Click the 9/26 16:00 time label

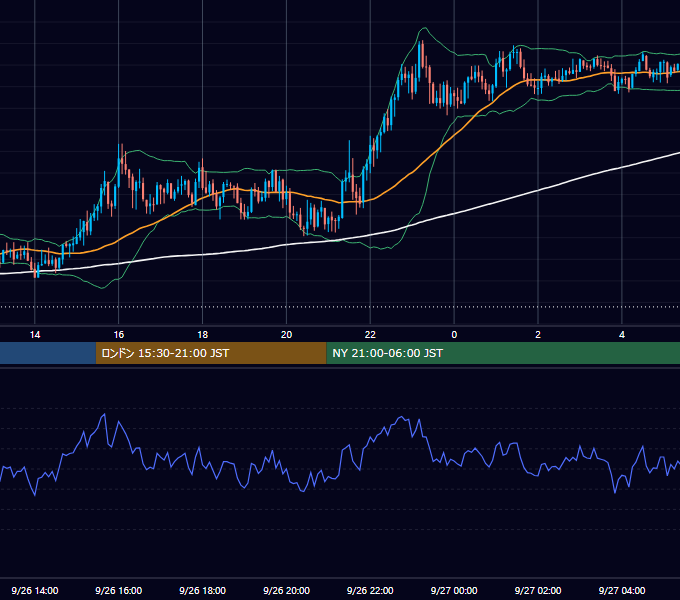point(118,590)
